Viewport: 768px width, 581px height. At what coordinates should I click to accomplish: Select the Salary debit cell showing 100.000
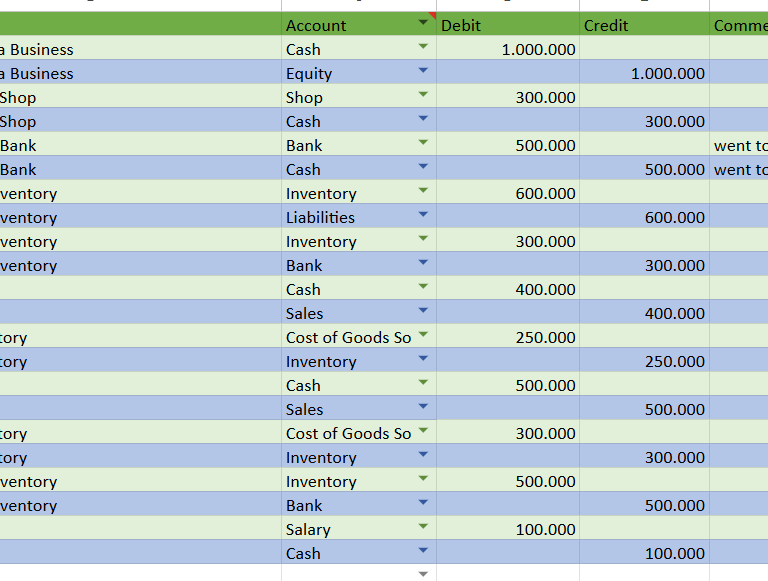click(507, 529)
